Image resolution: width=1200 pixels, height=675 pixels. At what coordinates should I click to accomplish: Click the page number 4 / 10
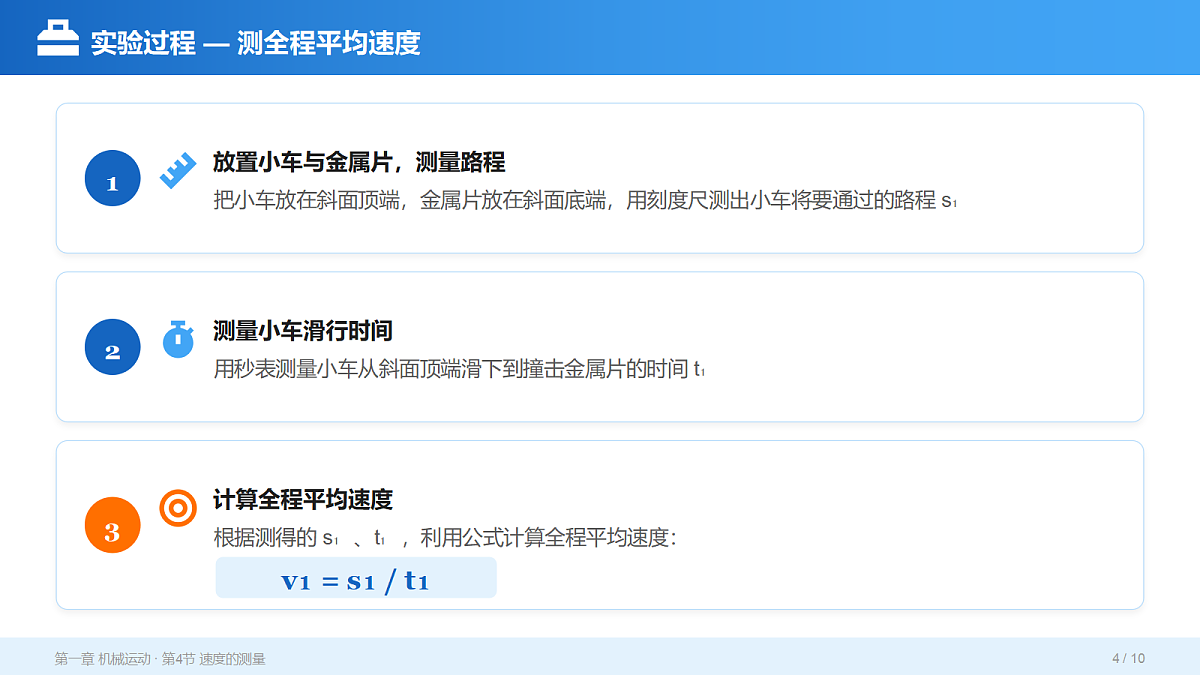(x=1128, y=658)
